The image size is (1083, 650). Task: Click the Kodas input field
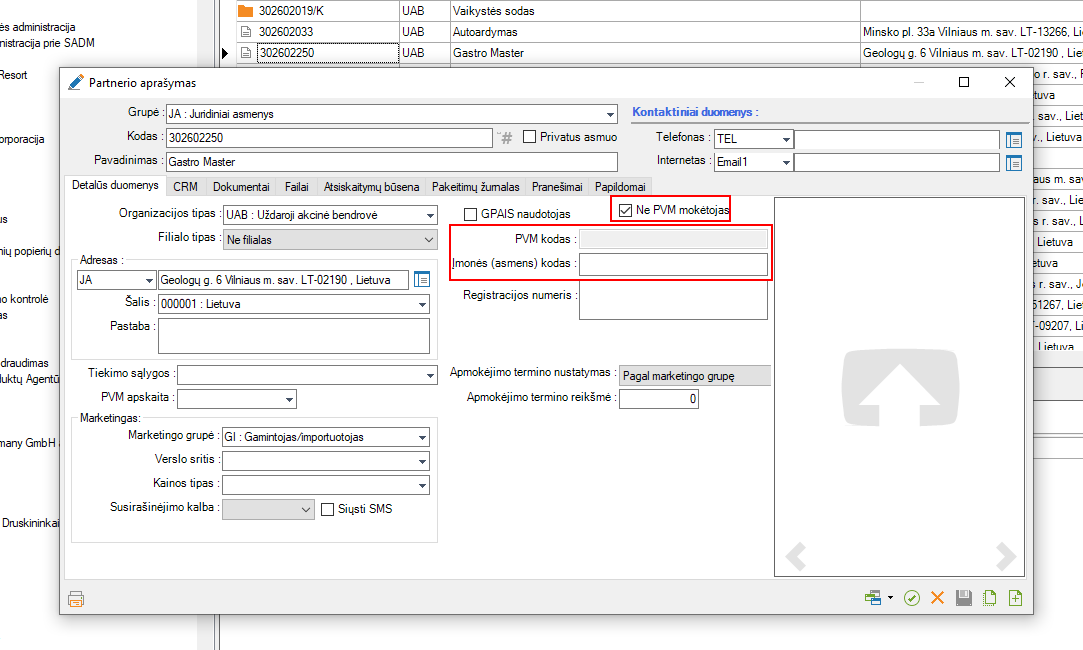329,137
